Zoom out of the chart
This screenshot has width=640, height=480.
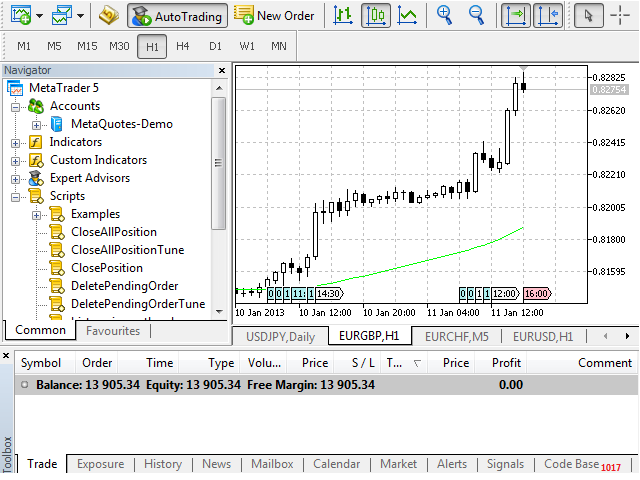[x=477, y=15]
